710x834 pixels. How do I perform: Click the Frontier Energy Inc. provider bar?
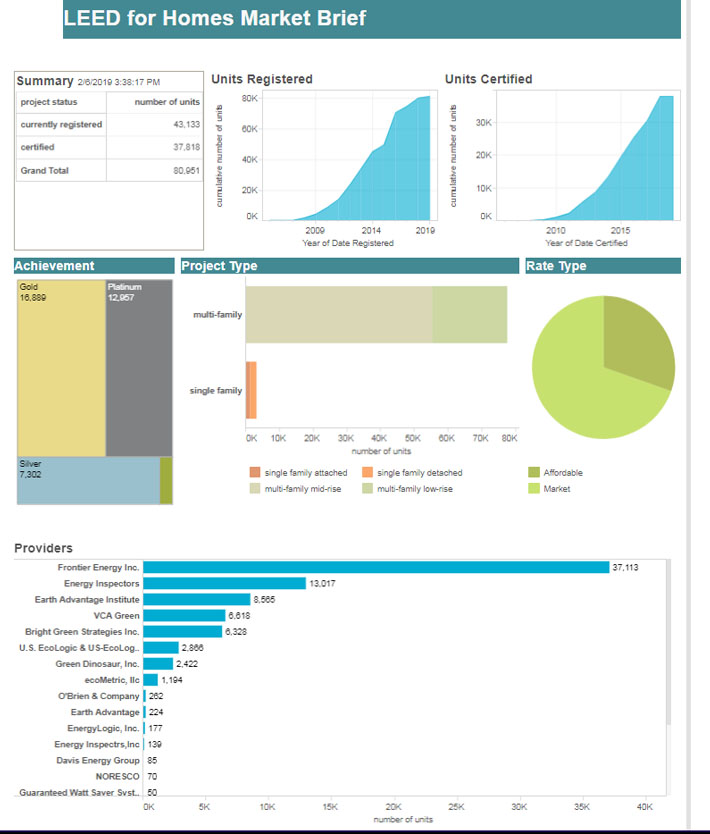click(376, 568)
